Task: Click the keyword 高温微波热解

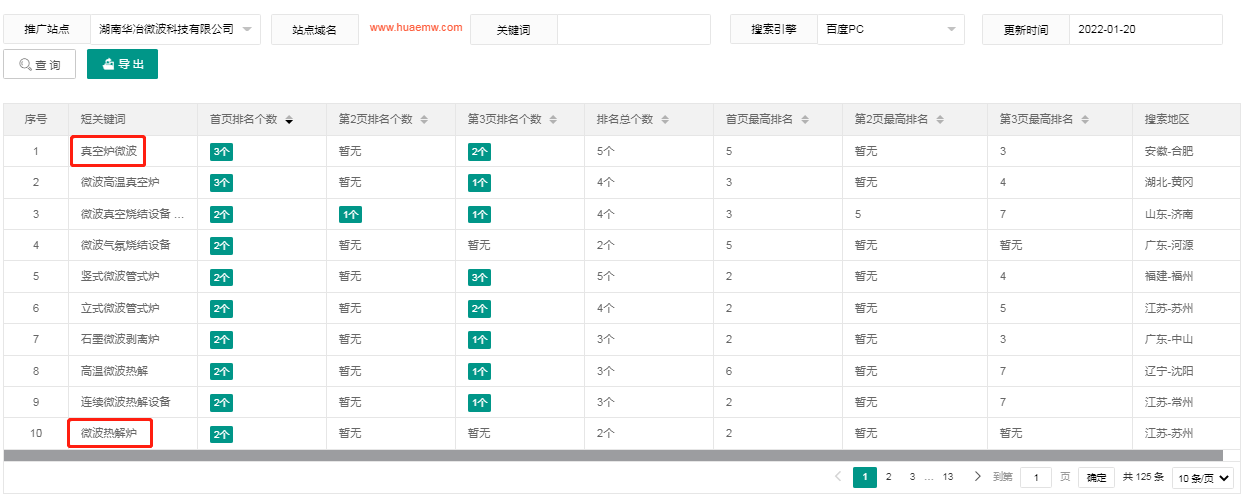Action: (114, 371)
